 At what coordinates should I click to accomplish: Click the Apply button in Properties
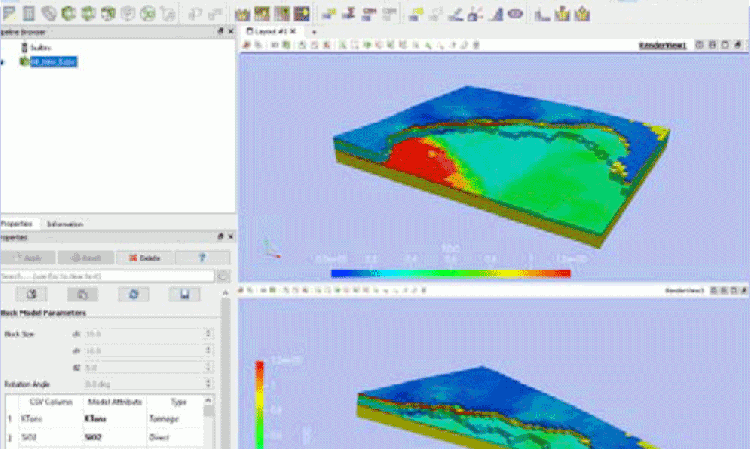[29, 257]
